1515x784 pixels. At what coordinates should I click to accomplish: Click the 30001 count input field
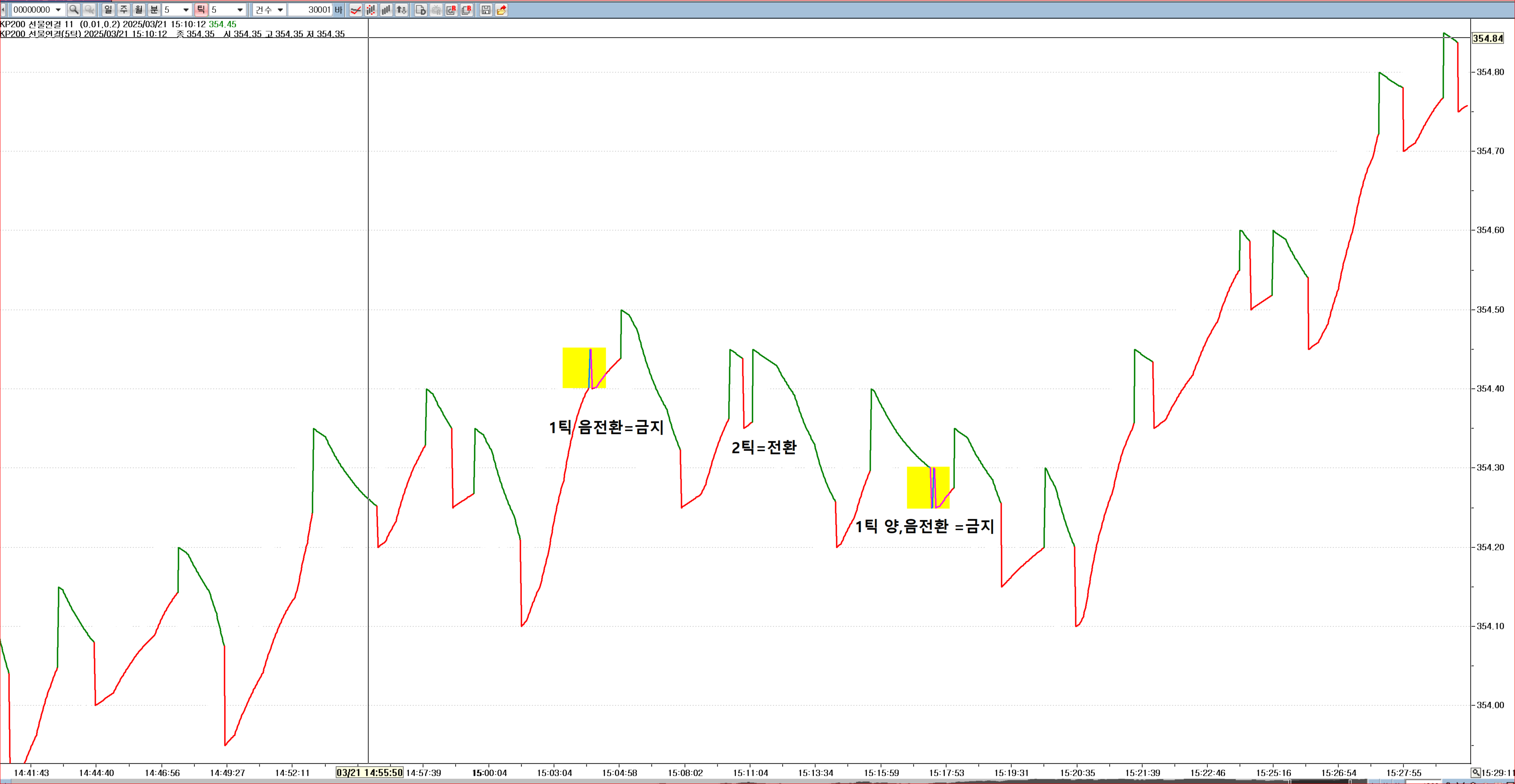tap(310, 9)
